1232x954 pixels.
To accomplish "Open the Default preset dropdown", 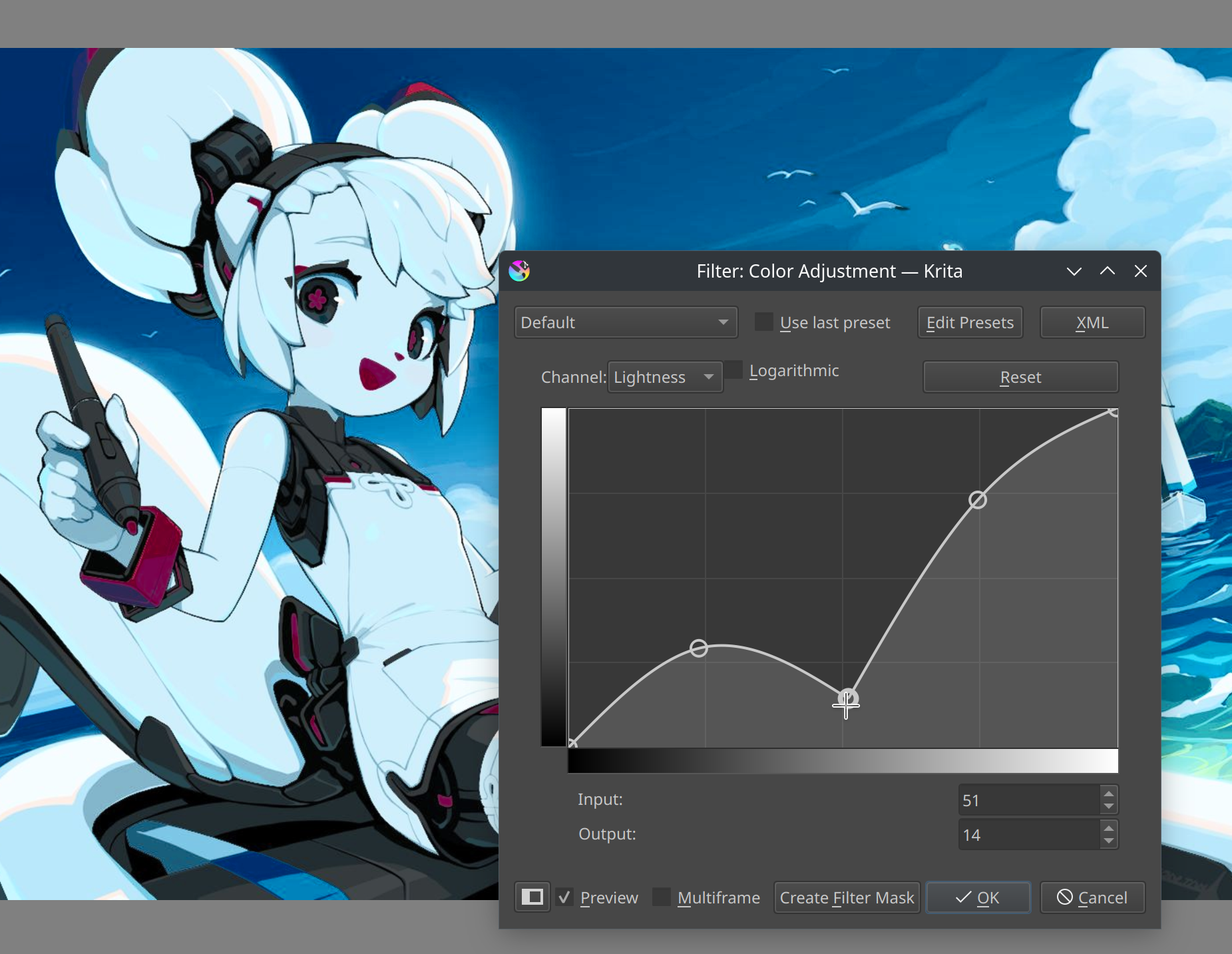I will coord(625,322).
